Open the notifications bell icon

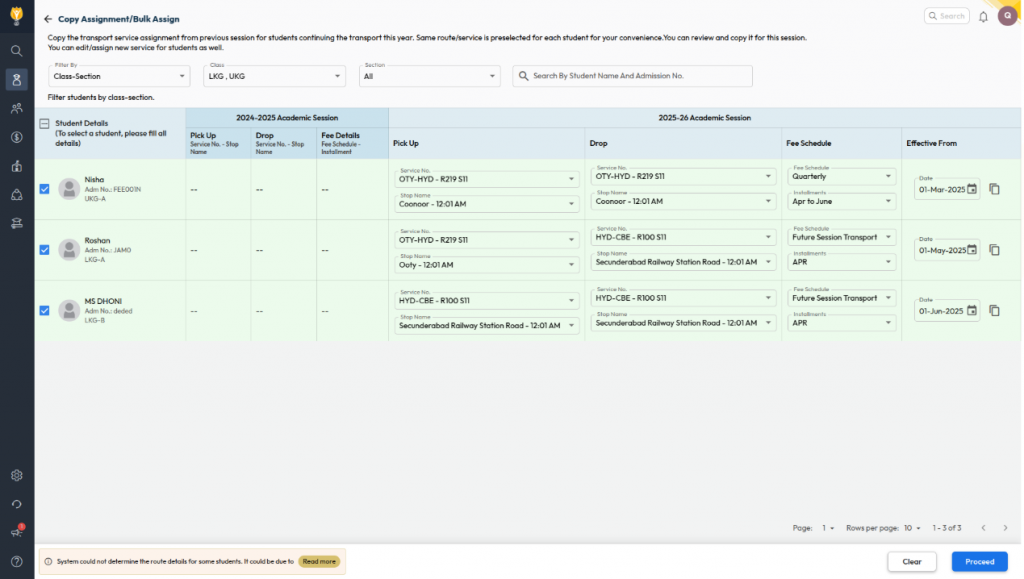[983, 16]
